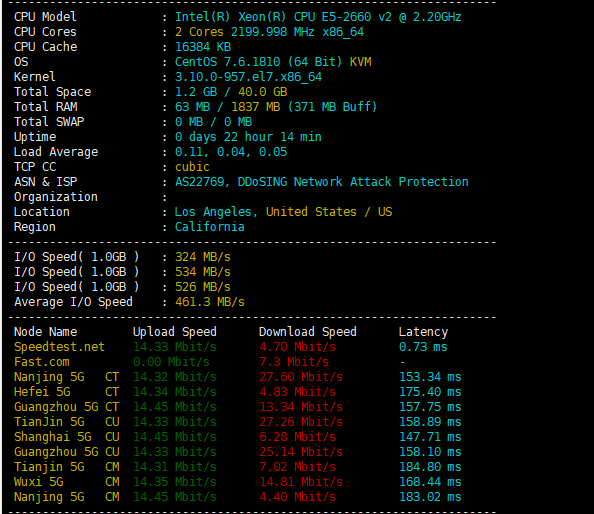This screenshot has width=594, height=514.
Task: Select the Total RAM usage text
Action: [x=276, y=107]
